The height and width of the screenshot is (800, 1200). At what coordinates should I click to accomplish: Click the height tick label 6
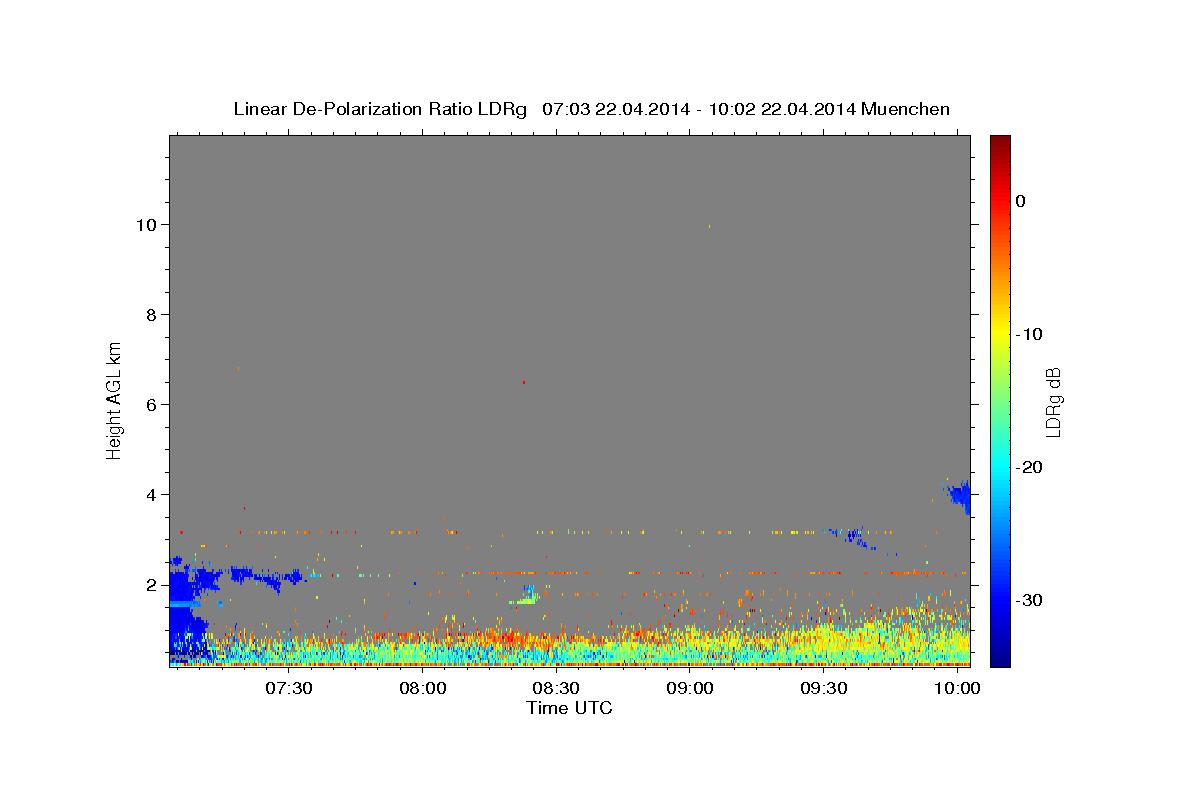153,405
